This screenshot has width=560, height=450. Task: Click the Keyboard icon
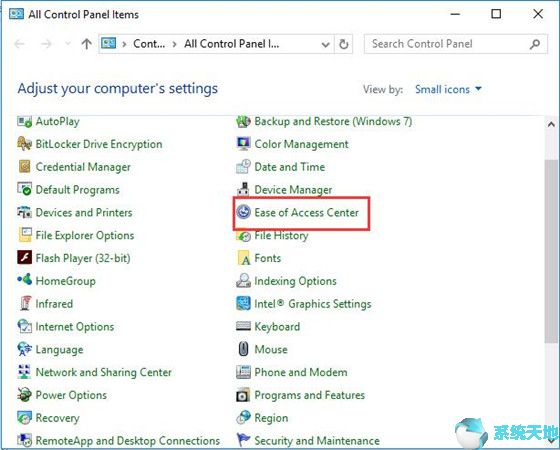click(244, 326)
